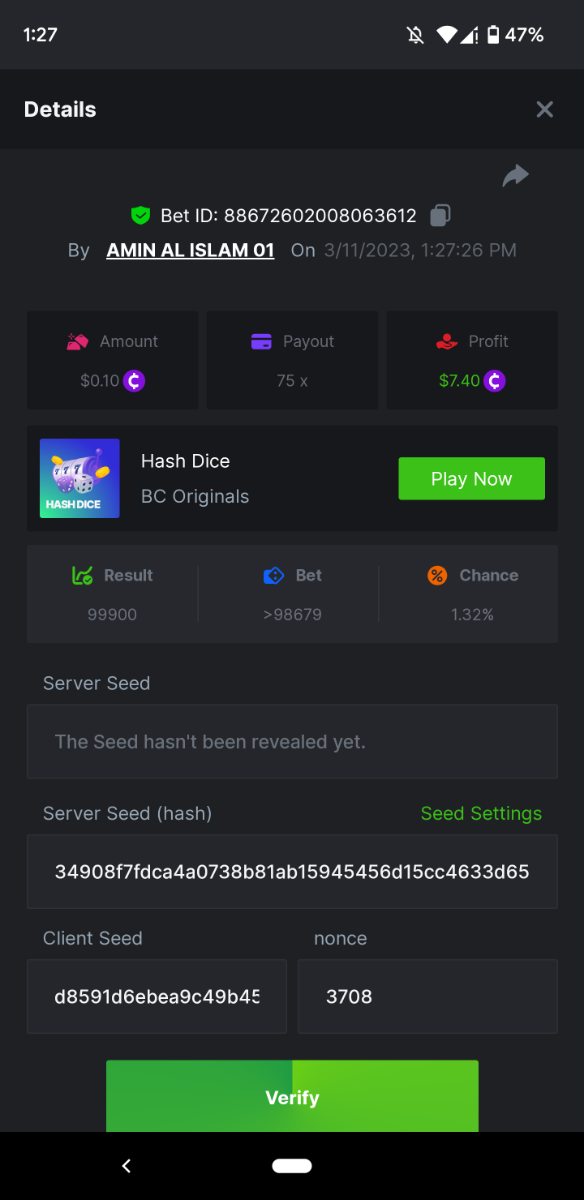
Task: Open the Hash Dice game thumbnail
Action: (x=80, y=478)
